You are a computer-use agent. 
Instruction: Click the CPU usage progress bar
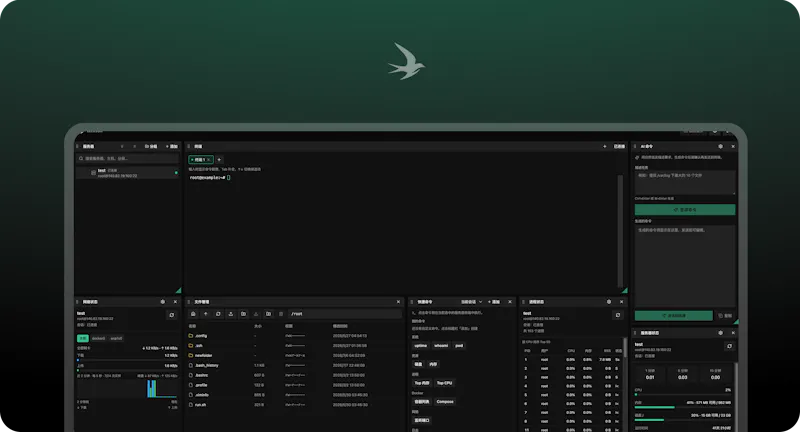[683, 394]
